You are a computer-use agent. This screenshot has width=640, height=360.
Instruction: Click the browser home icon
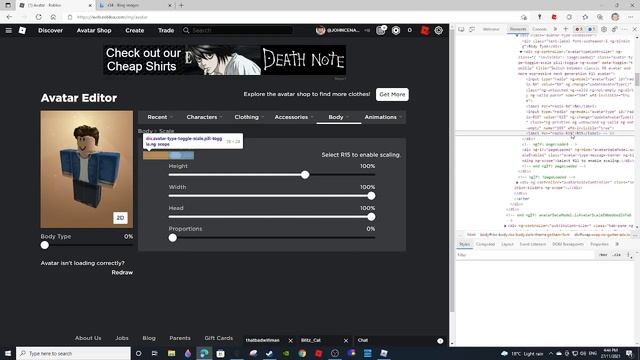[x=53, y=17]
